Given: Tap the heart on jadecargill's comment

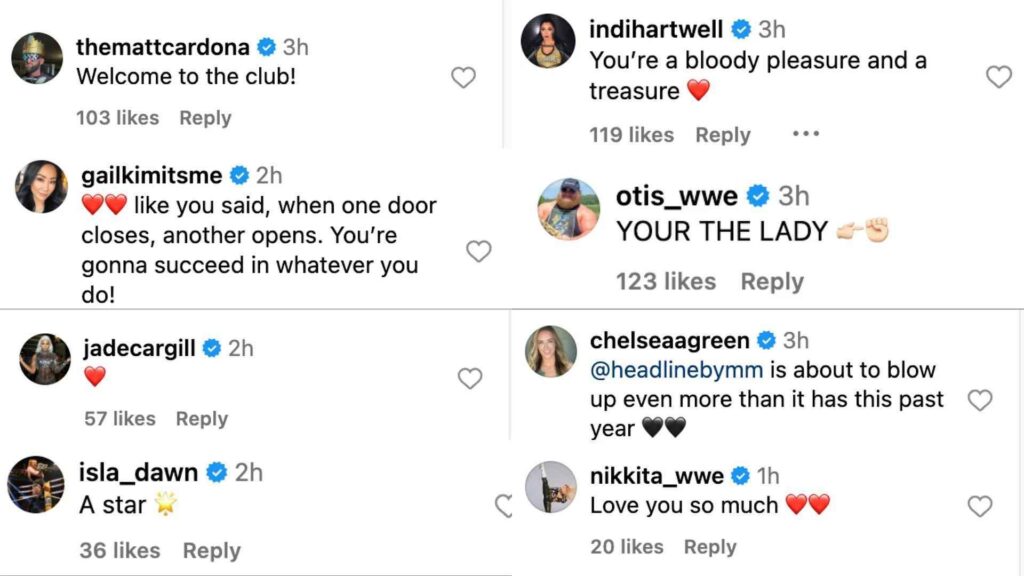Looking at the screenshot, I should (469, 378).
